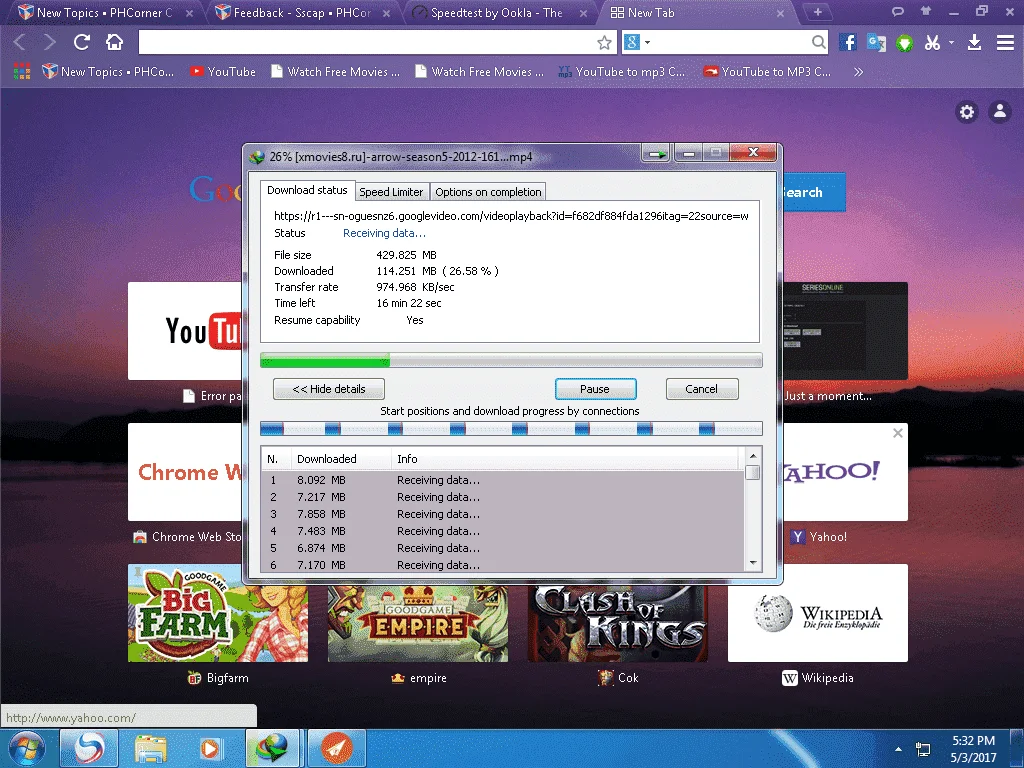Reload the current page
Screen dimensions: 1024x768
pos(82,42)
